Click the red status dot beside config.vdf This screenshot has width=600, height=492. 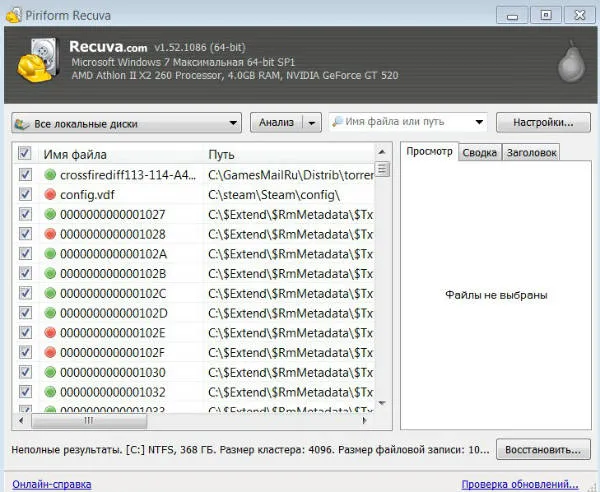coord(50,195)
